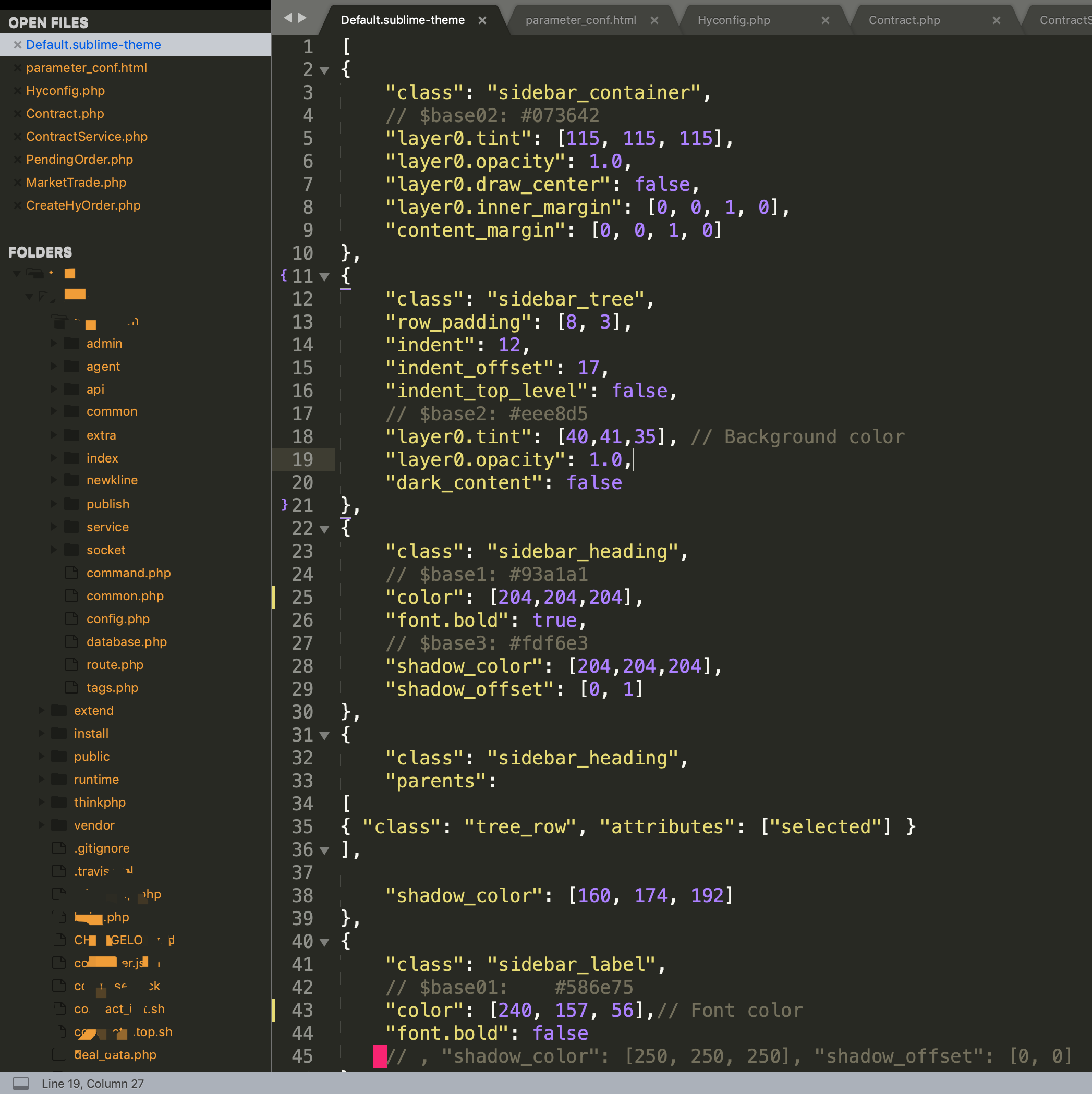
Task: Collapse the code block at line 11
Action: point(324,277)
